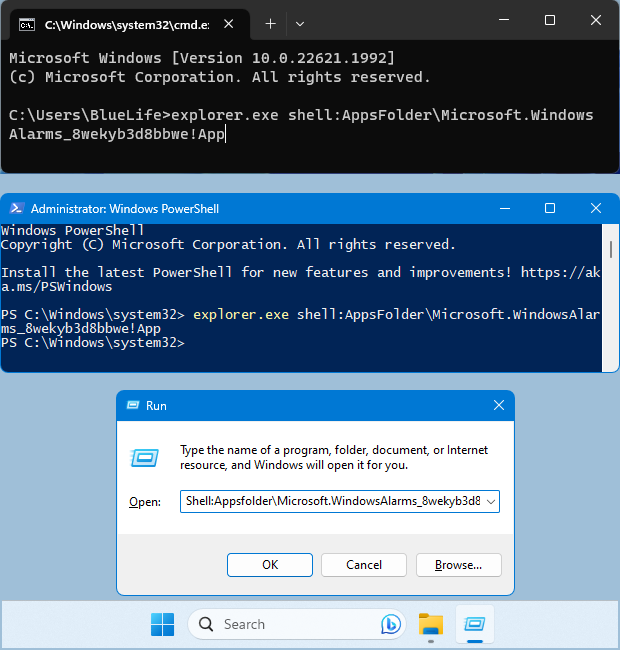
Task: Click the Run dialog title bar icon
Action: pos(131,406)
